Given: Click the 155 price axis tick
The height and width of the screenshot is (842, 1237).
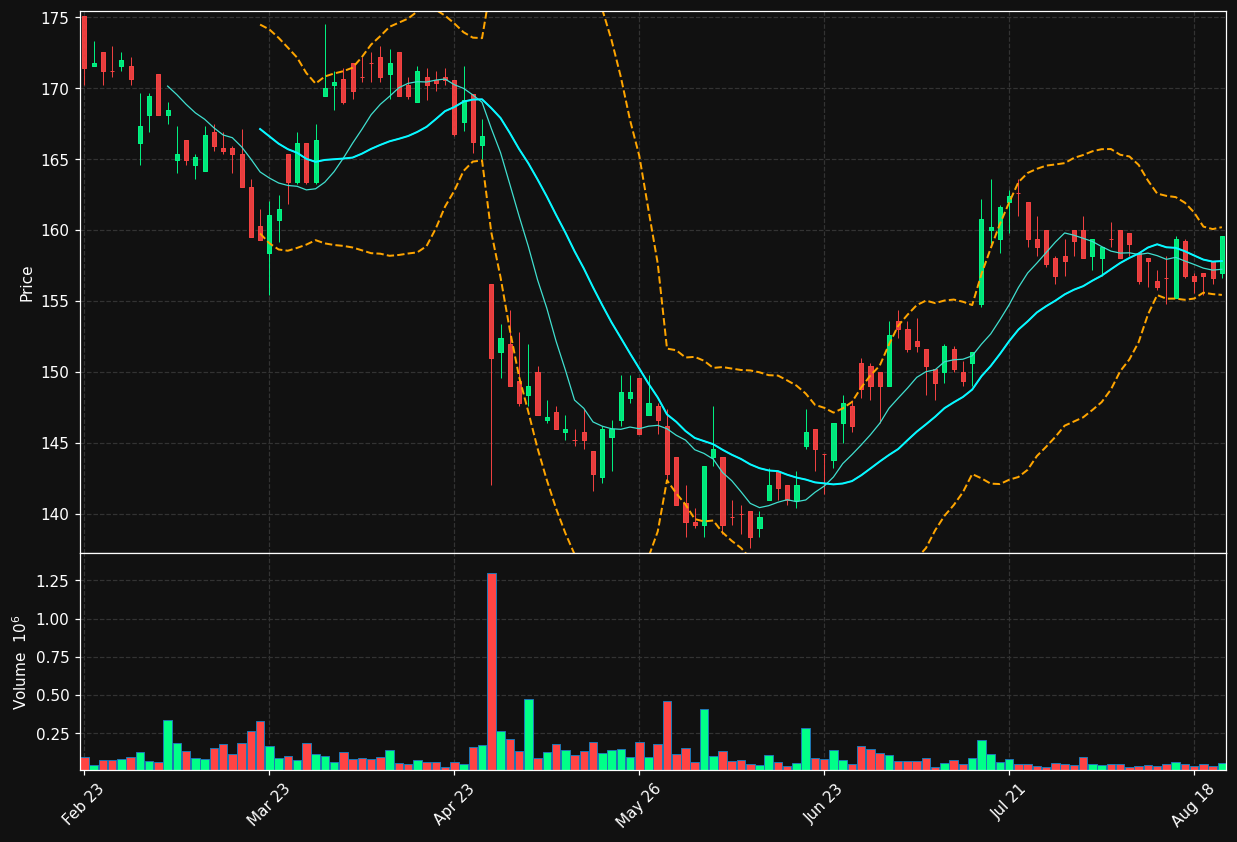Looking at the screenshot, I should [55, 302].
